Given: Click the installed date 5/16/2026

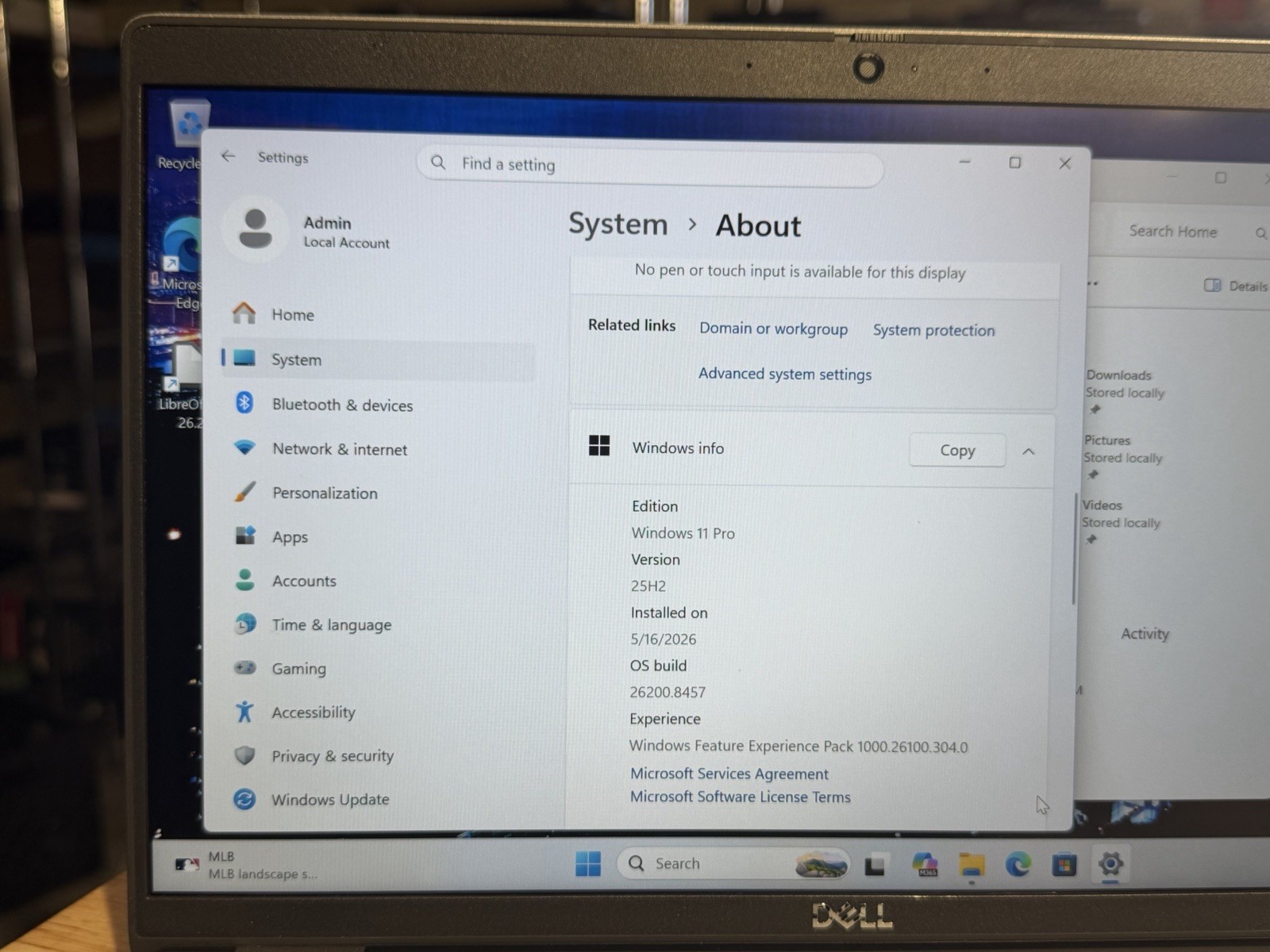Looking at the screenshot, I should pyautogui.click(x=663, y=639).
